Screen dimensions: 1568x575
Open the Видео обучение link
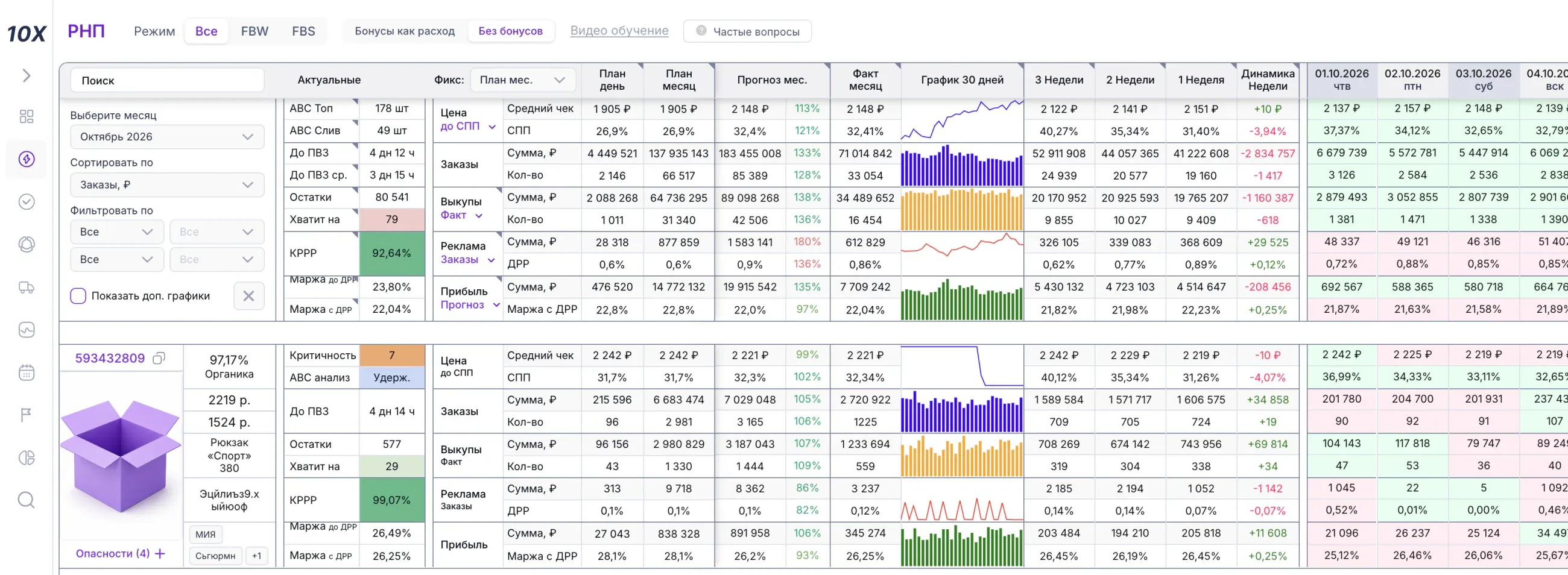coord(619,30)
